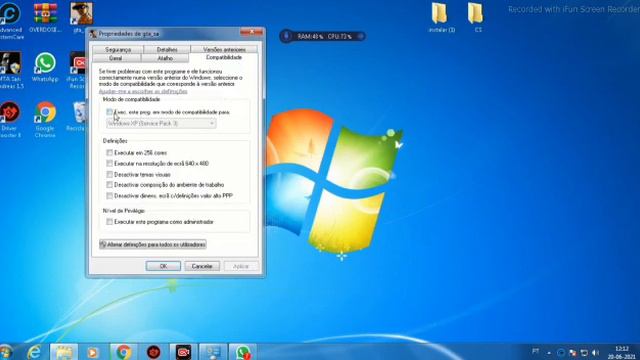The width and height of the screenshot is (640, 360).
Task: Launch Google Chrome from the desktop
Action: click(x=45, y=119)
